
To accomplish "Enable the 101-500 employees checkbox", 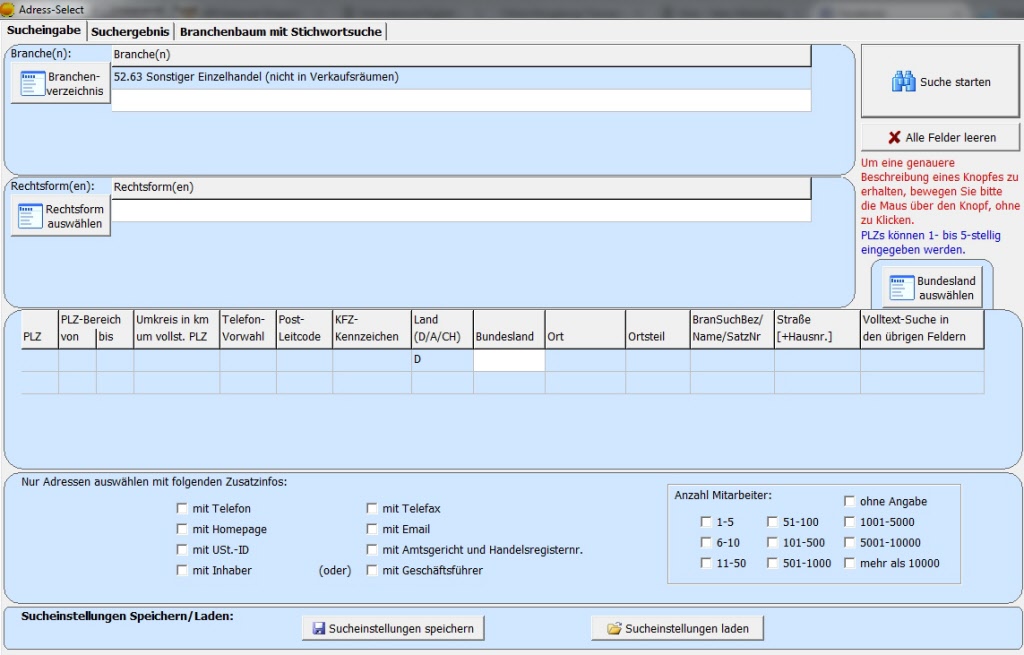I will [772, 542].
